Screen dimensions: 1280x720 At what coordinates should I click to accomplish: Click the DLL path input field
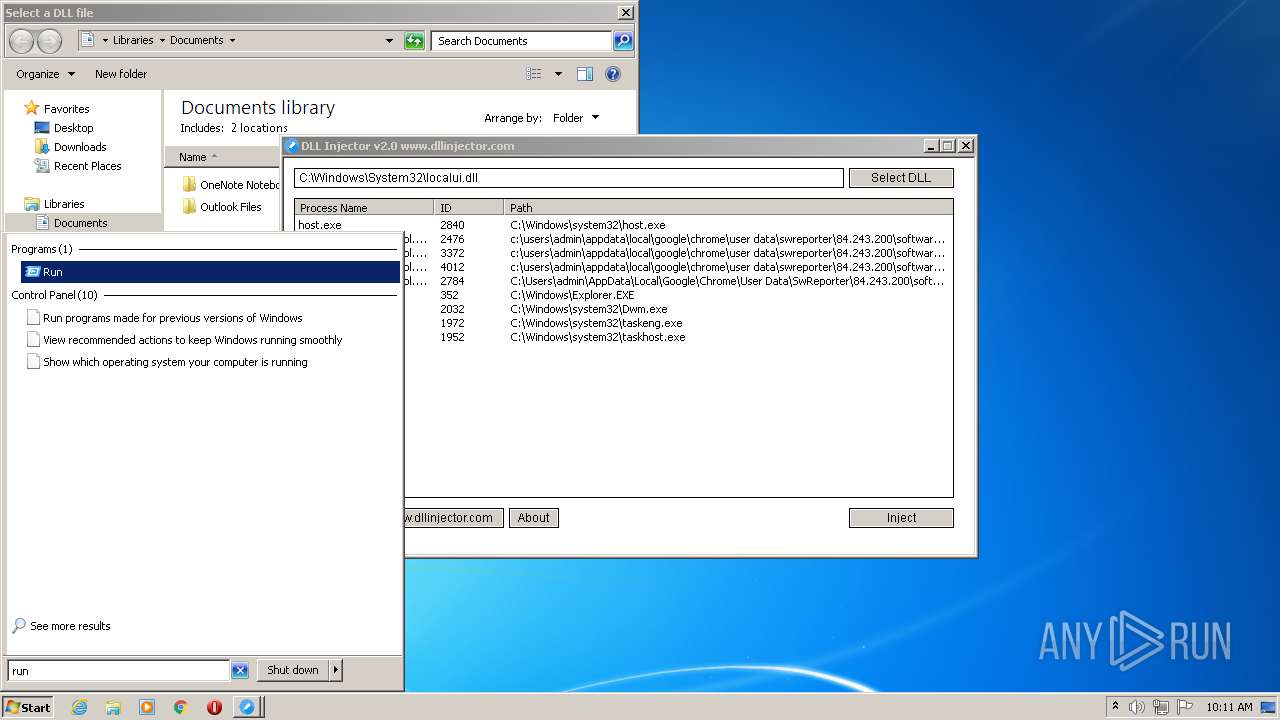click(x=569, y=178)
